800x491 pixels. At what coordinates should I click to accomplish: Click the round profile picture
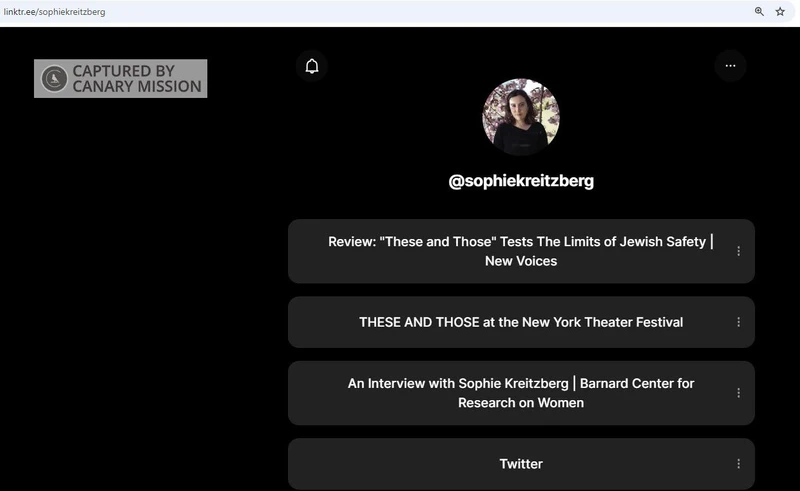[521, 117]
